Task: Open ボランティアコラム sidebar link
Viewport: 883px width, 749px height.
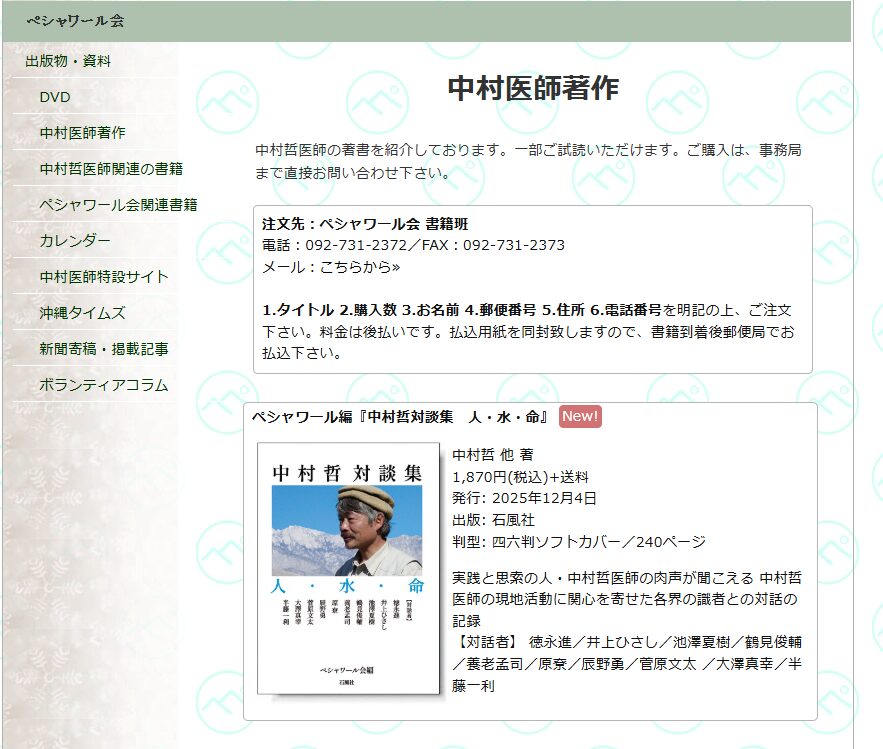Action: coord(104,385)
